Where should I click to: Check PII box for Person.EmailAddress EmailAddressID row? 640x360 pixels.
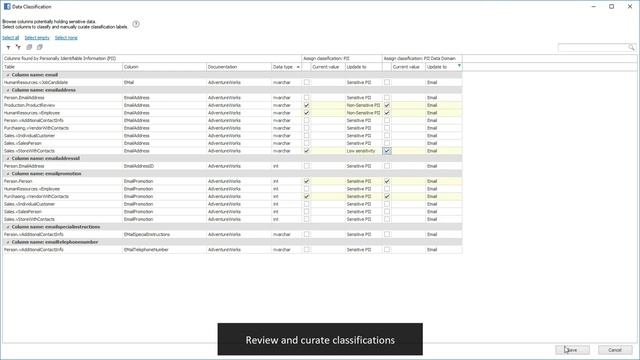pyautogui.click(x=307, y=166)
